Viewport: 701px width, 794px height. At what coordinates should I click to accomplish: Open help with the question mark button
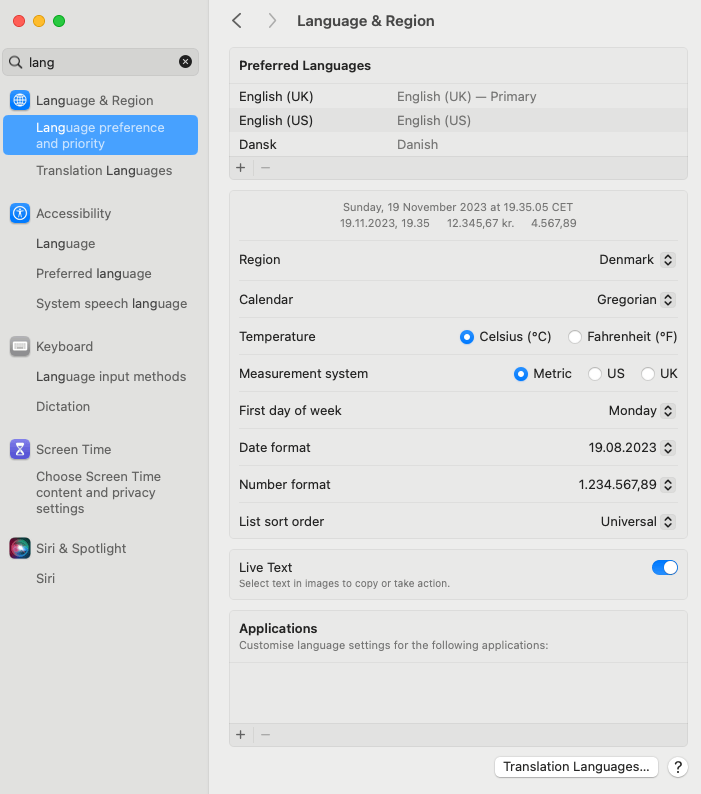tap(678, 767)
